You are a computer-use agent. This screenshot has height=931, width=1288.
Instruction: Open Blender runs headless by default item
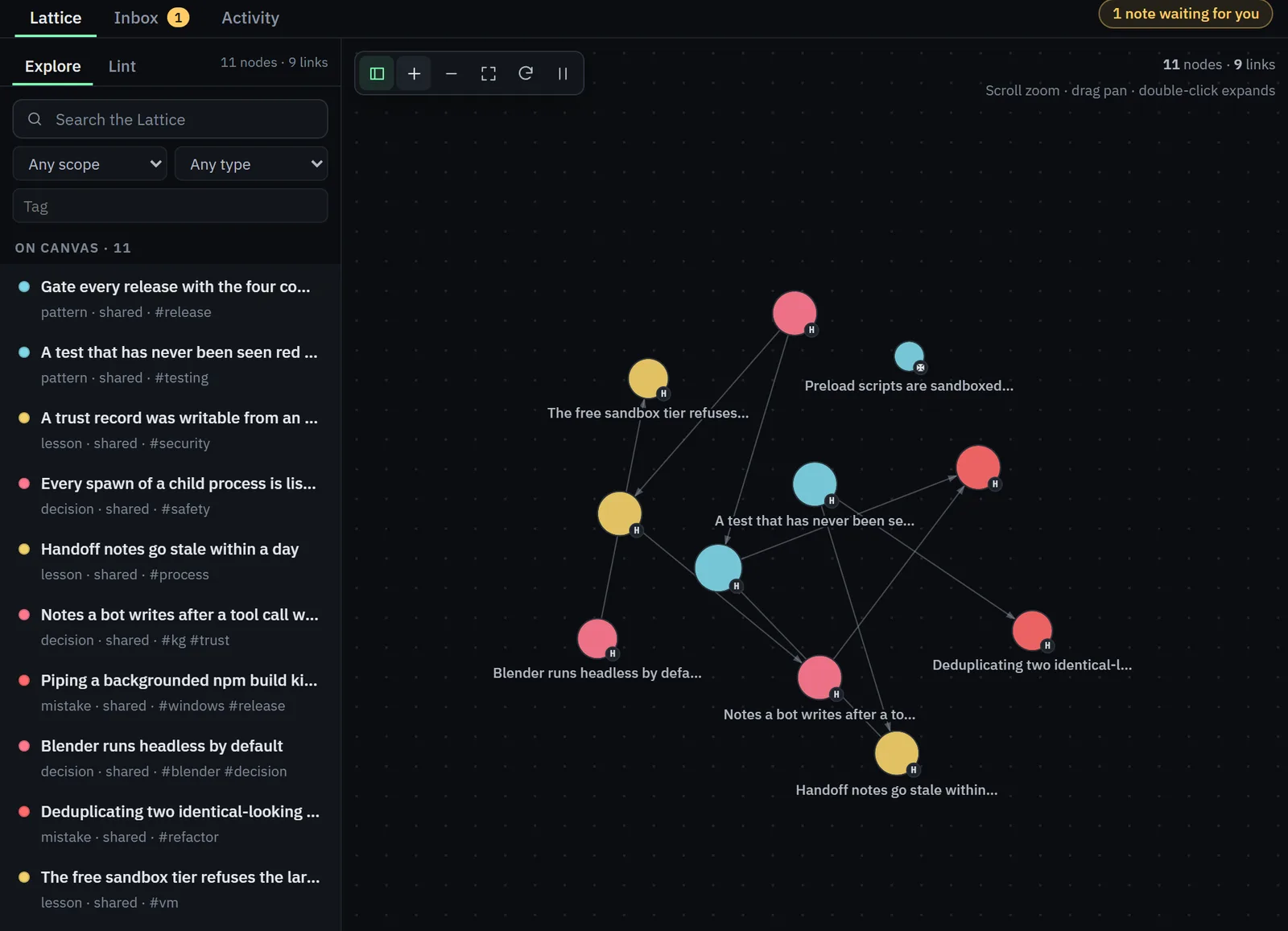(x=170, y=758)
